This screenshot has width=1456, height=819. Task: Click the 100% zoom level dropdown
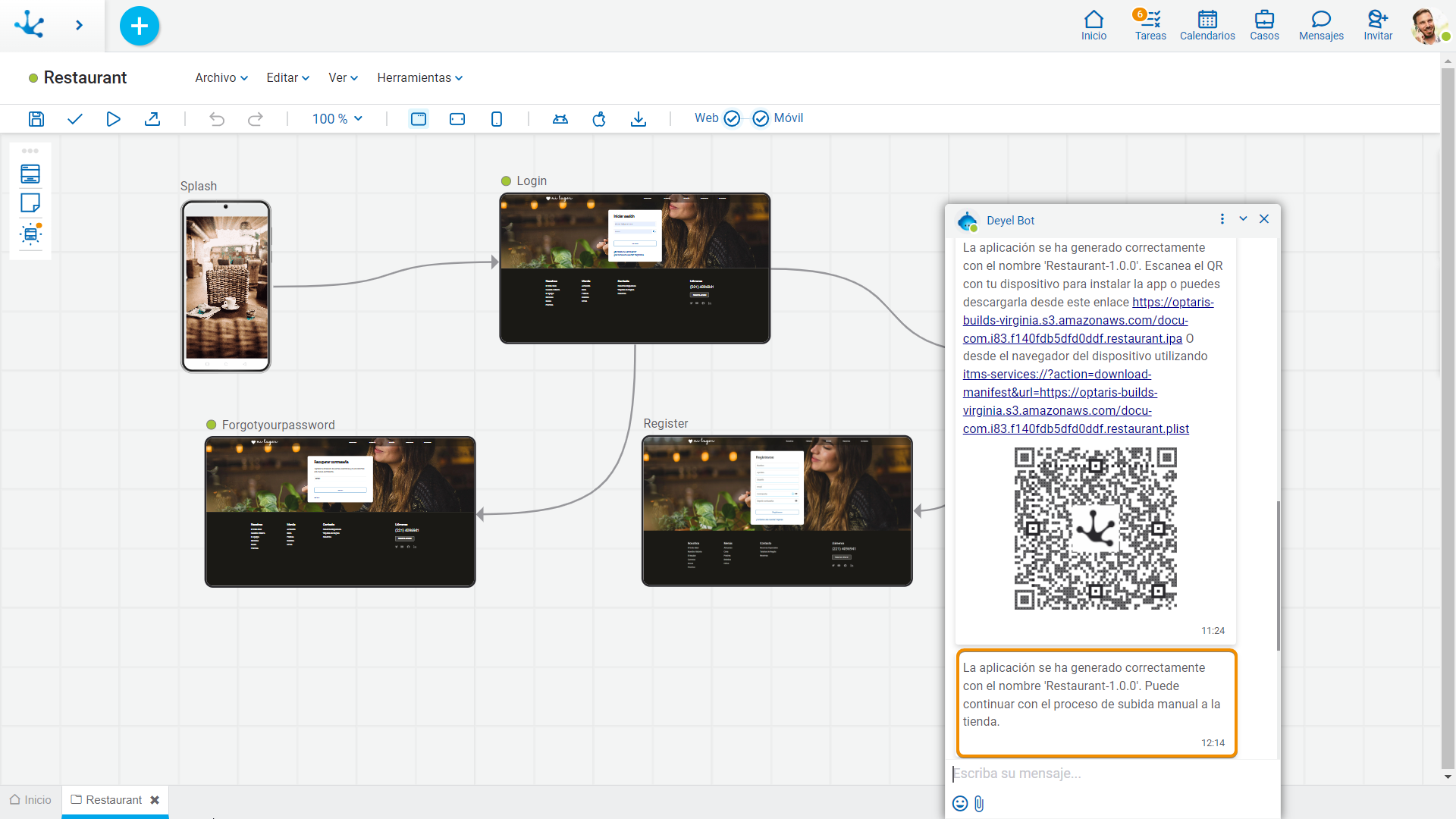click(336, 118)
